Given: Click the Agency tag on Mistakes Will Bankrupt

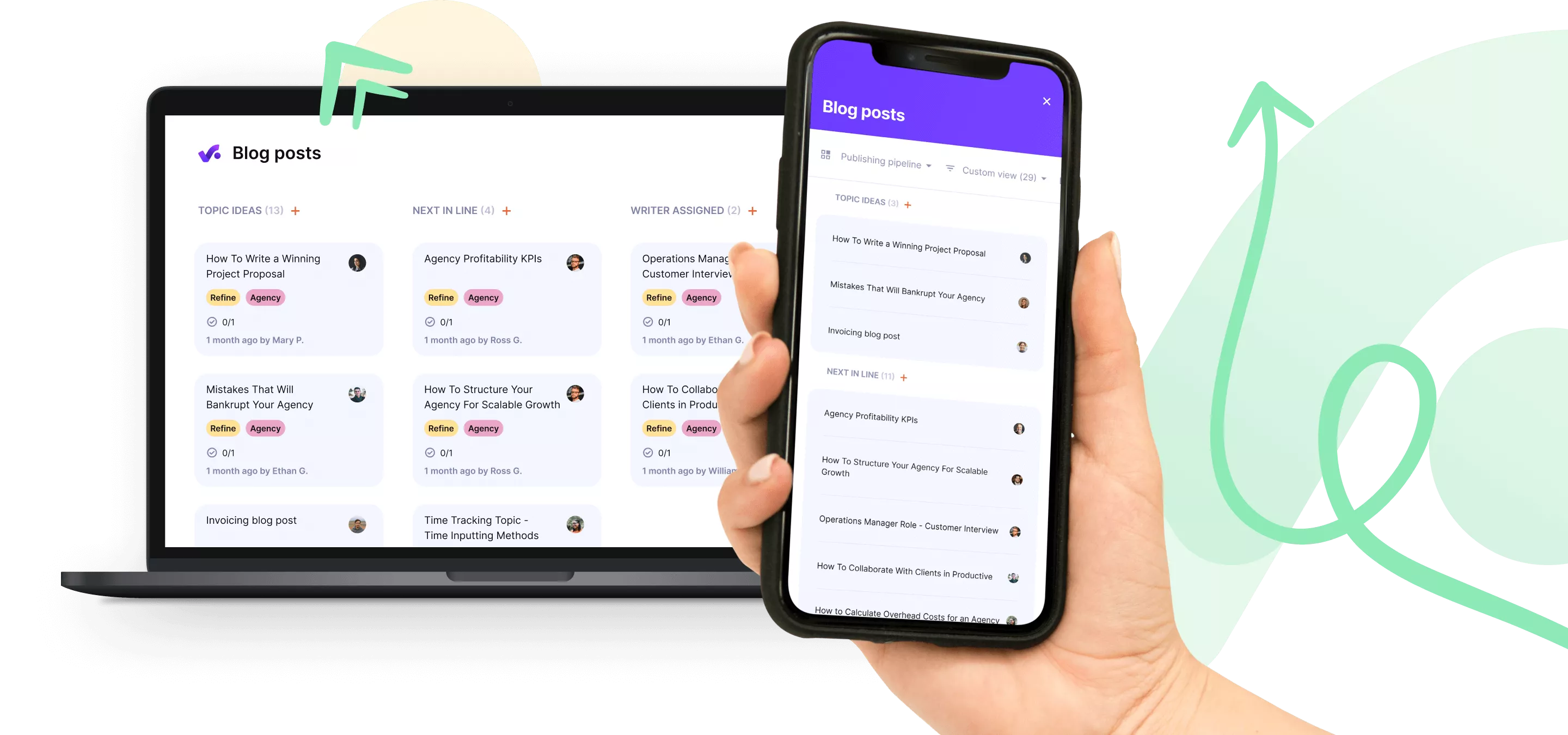Looking at the screenshot, I should (x=264, y=428).
